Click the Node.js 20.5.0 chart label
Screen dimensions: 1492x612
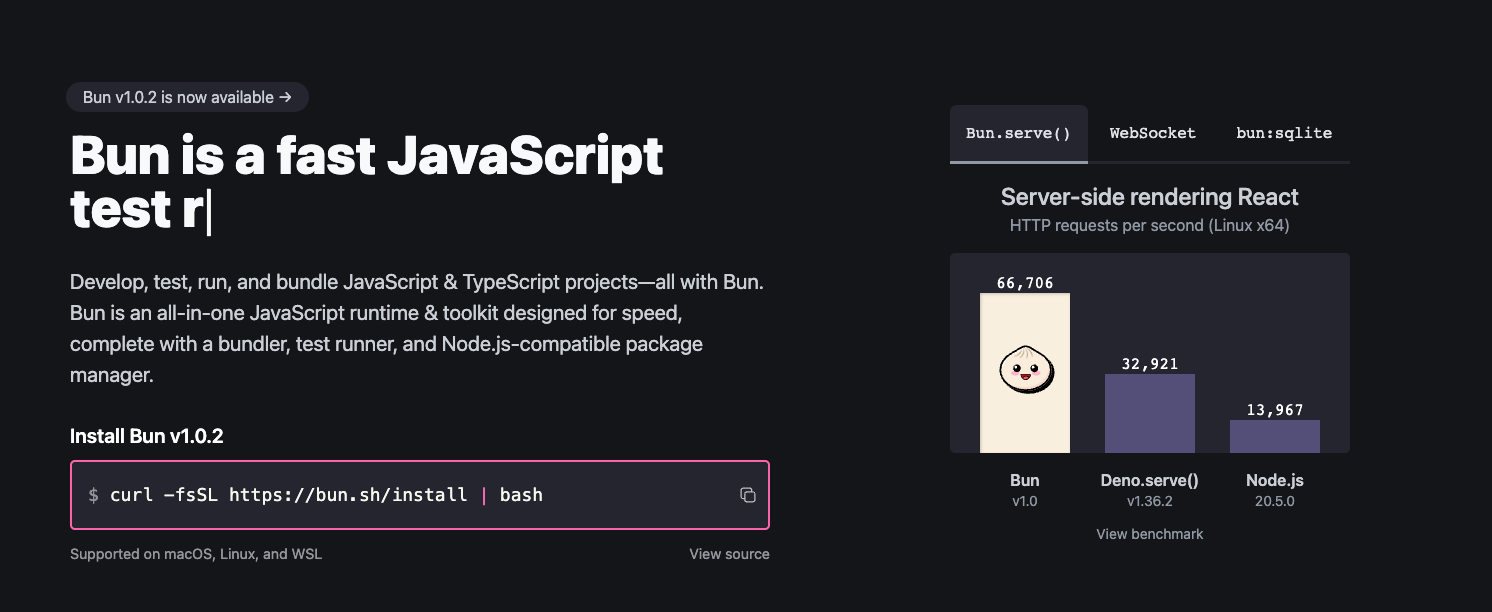(x=1275, y=490)
